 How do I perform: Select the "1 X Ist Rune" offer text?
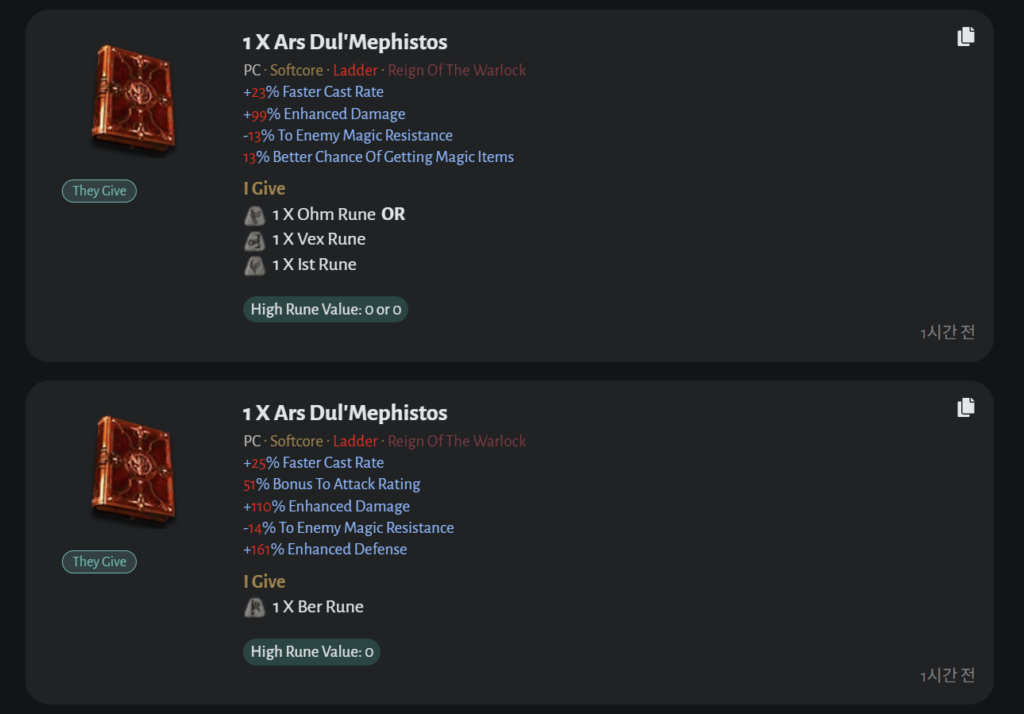(x=314, y=265)
